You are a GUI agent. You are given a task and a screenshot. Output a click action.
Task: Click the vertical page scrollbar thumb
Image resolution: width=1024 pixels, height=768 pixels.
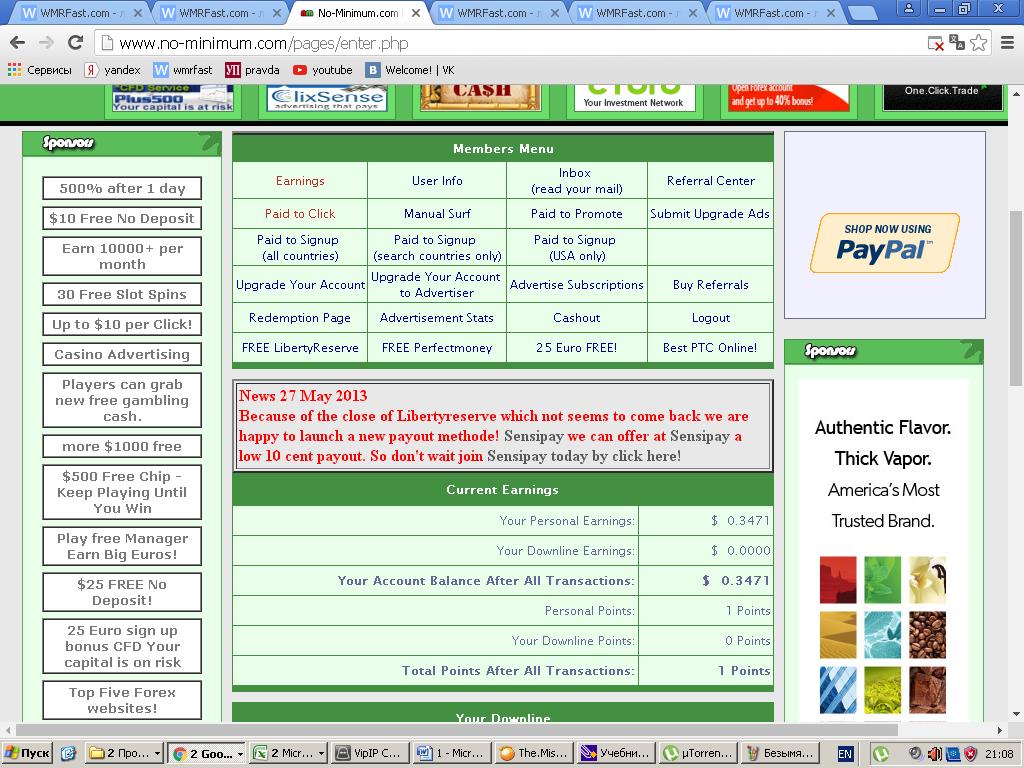[x=1016, y=298]
